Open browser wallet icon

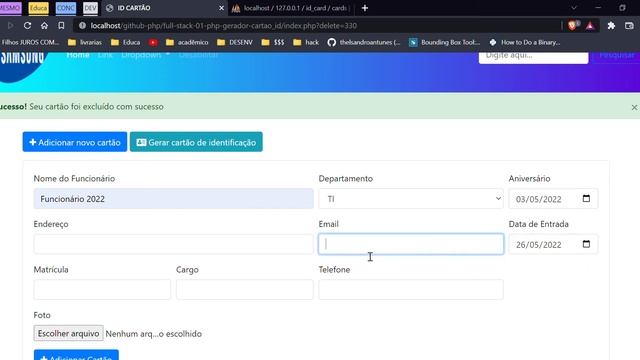629,26
